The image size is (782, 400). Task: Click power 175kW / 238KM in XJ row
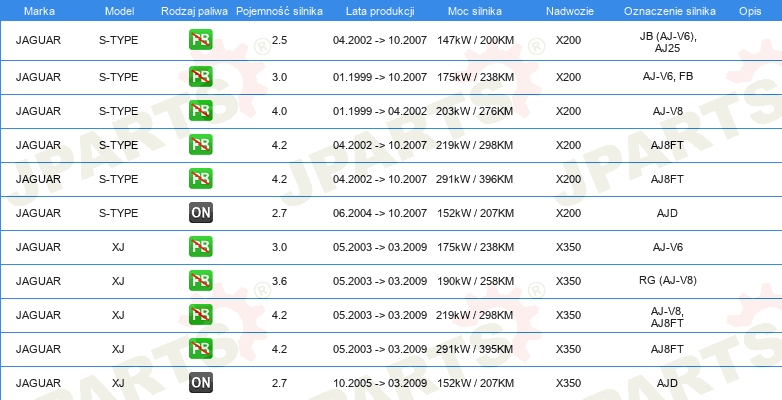click(475, 247)
